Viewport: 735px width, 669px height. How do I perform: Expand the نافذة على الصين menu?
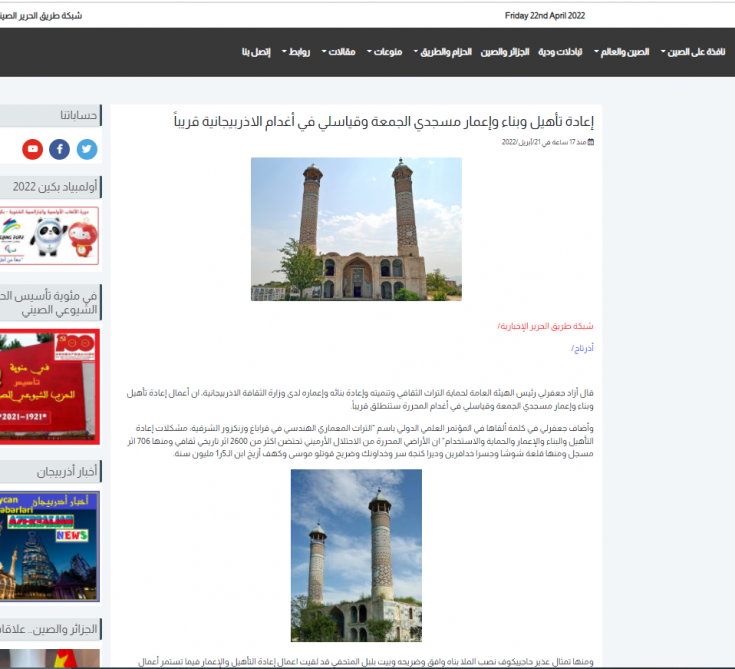(x=693, y=52)
